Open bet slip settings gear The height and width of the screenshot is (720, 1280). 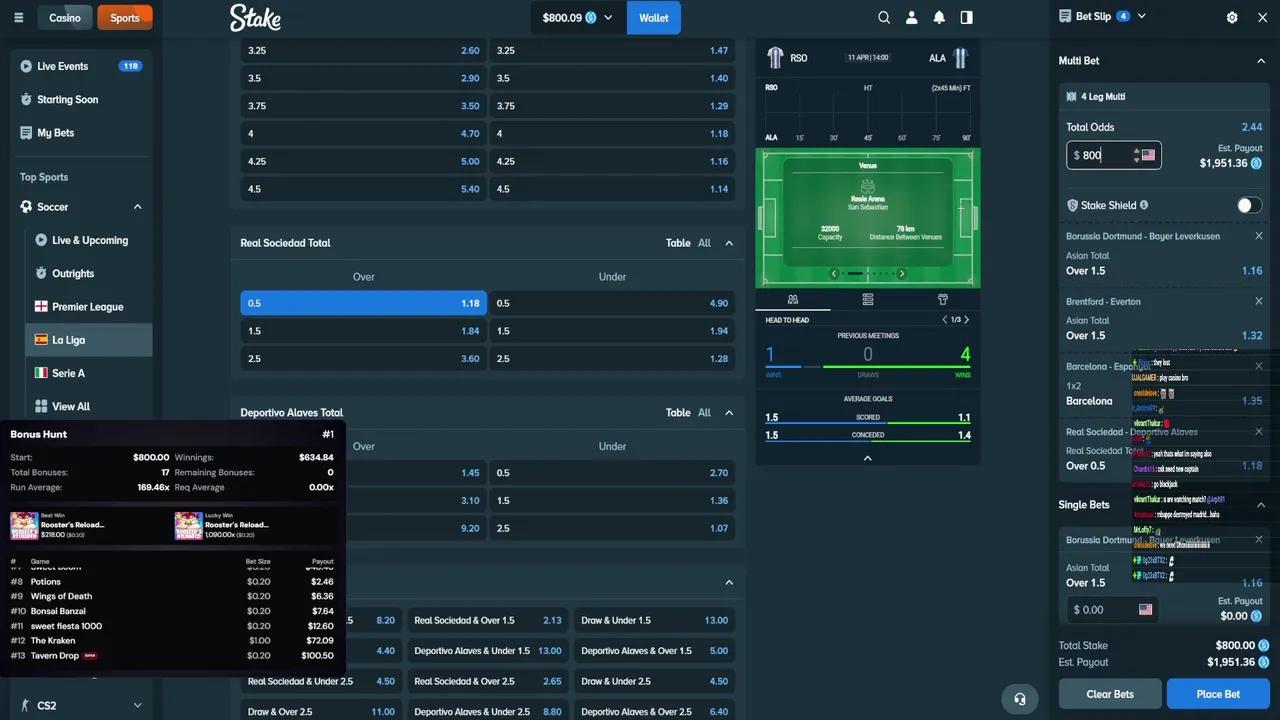point(1232,17)
